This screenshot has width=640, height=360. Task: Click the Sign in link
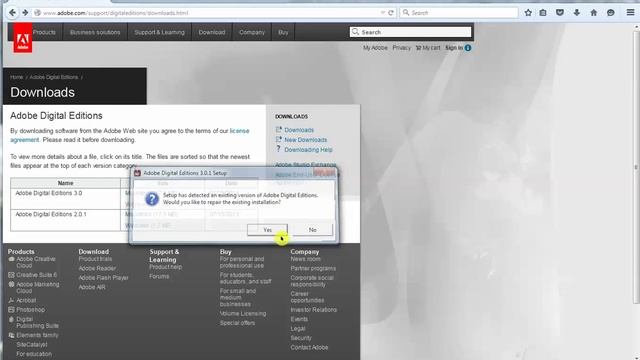point(454,48)
